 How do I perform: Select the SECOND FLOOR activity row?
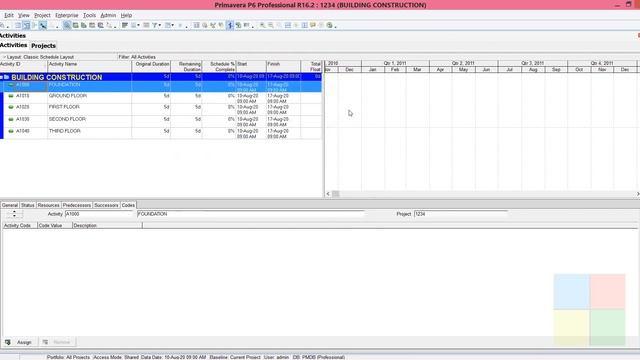coord(162,122)
